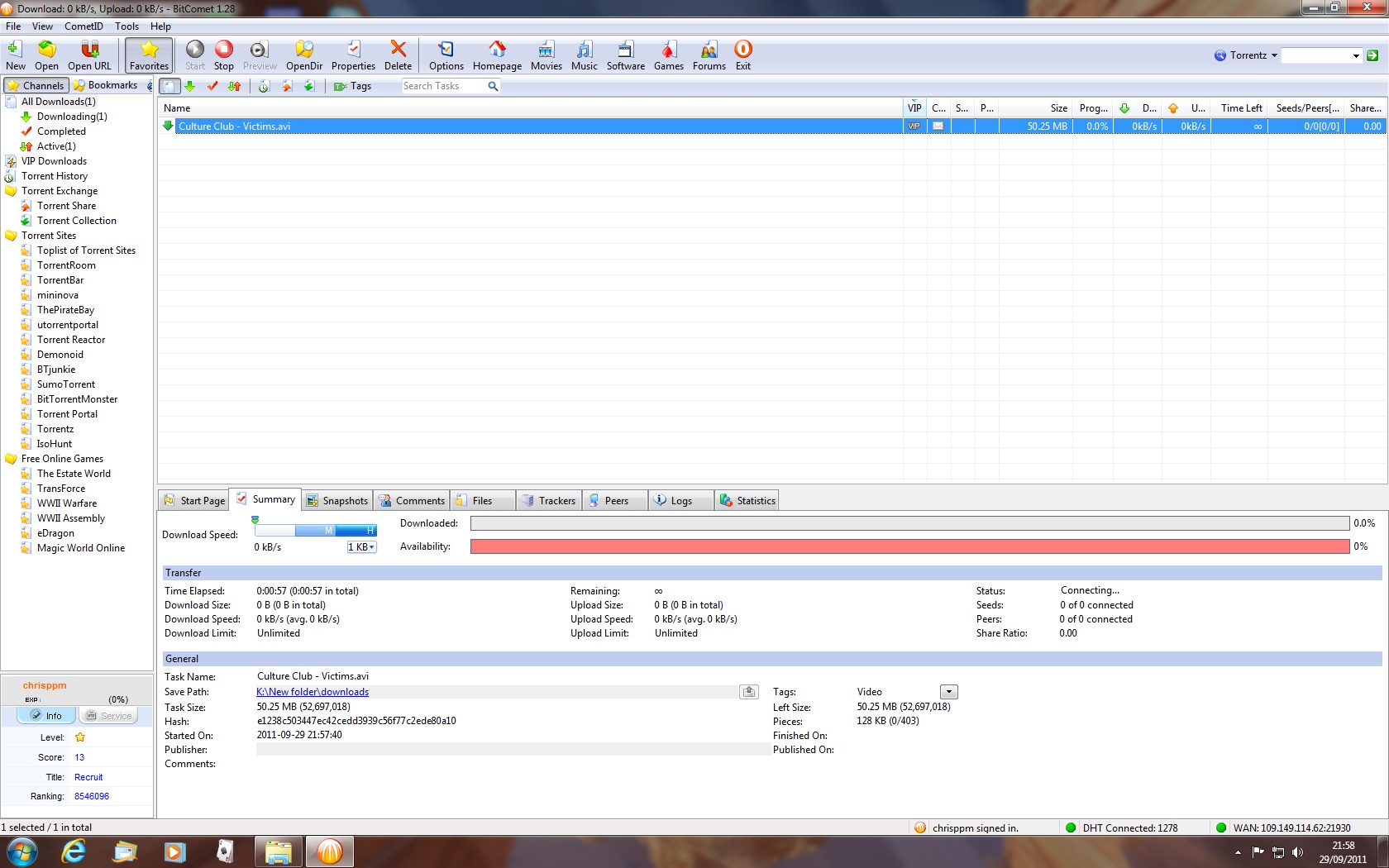Open the Statistics tab
Viewport: 1389px width, 868px height.
click(747, 501)
